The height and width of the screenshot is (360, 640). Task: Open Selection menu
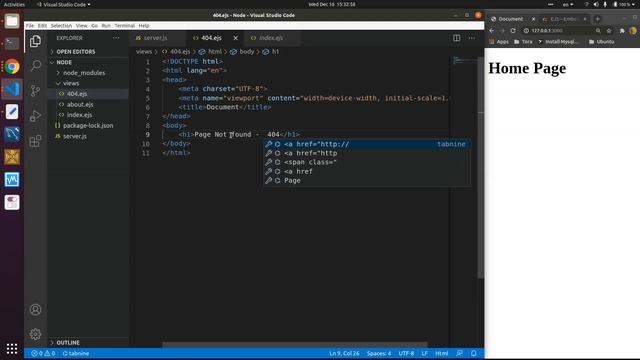point(61,26)
